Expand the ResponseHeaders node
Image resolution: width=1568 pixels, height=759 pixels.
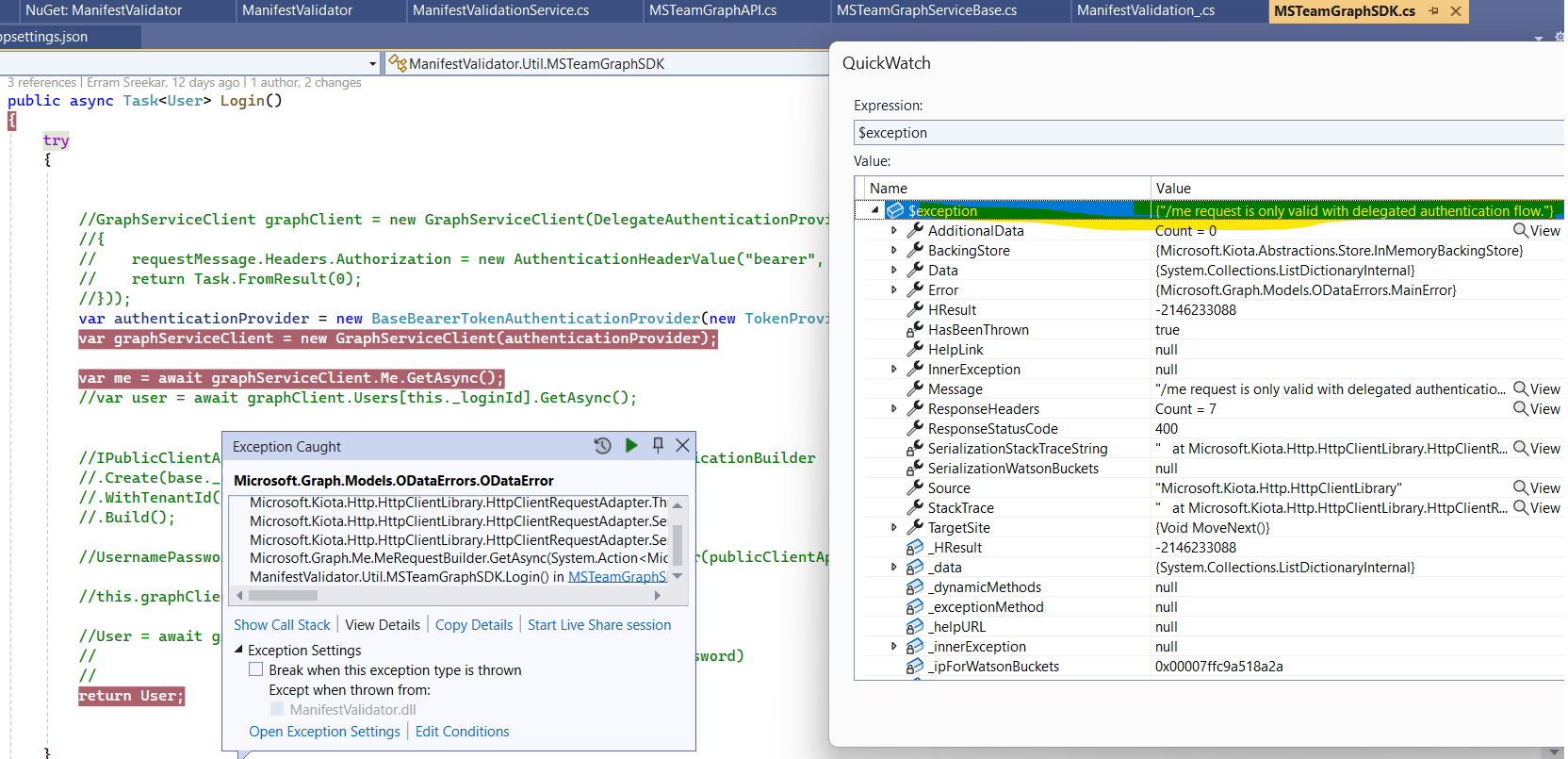point(894,408)
